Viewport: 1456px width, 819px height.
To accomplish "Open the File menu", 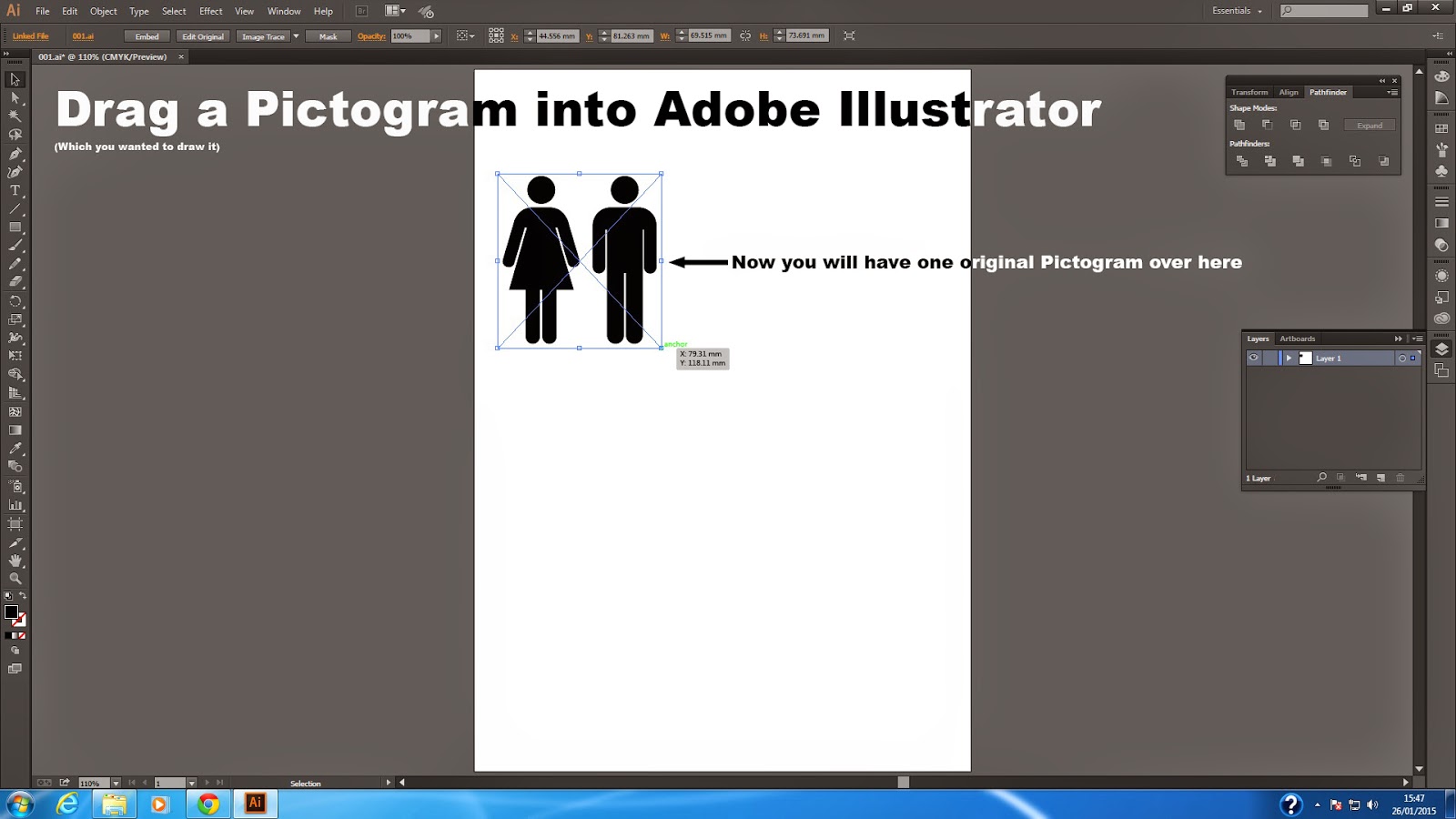I will click(43, 11).
